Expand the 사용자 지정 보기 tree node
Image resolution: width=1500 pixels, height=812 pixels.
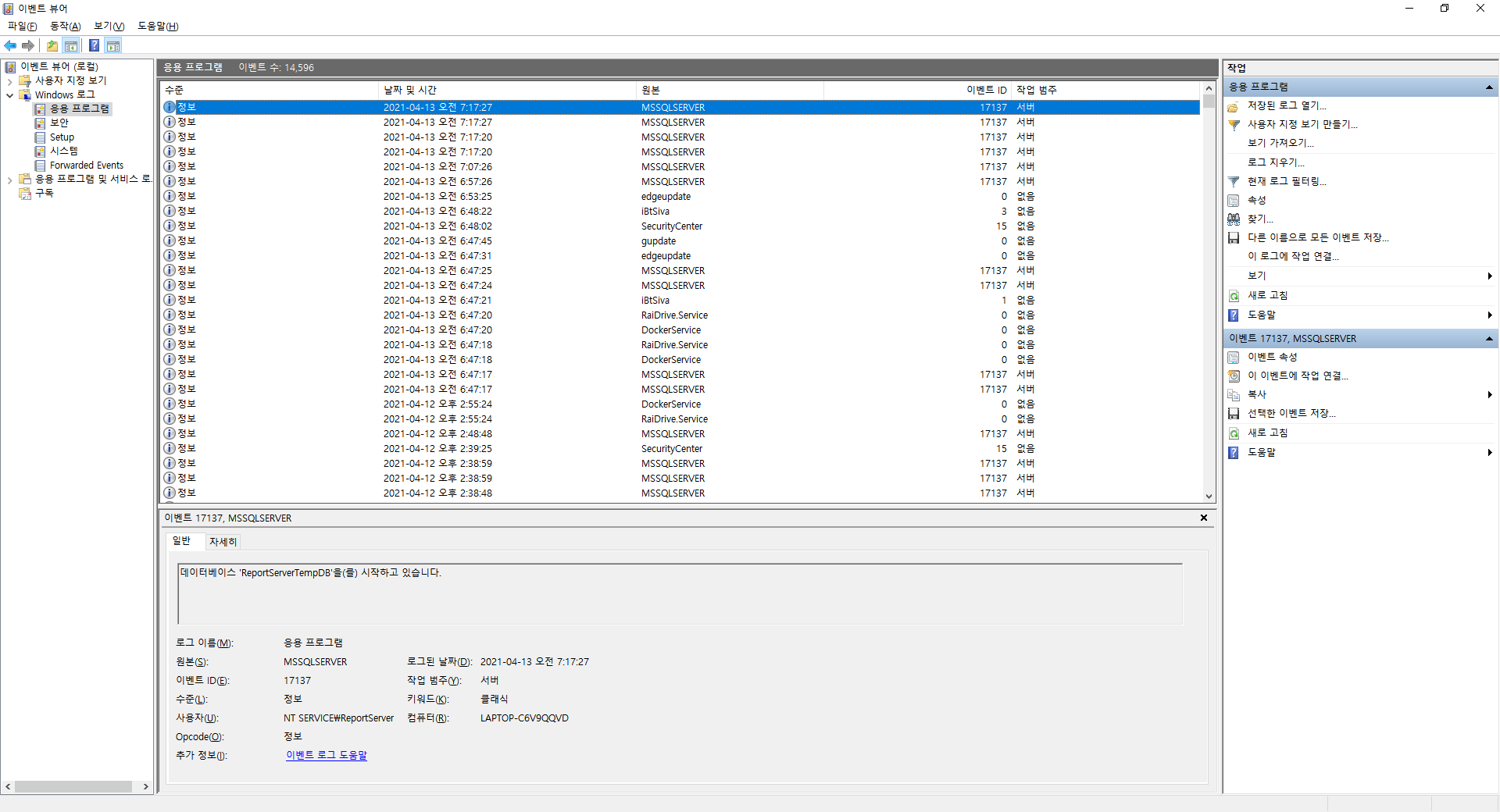pyautogui.click(x=9, y=81)
